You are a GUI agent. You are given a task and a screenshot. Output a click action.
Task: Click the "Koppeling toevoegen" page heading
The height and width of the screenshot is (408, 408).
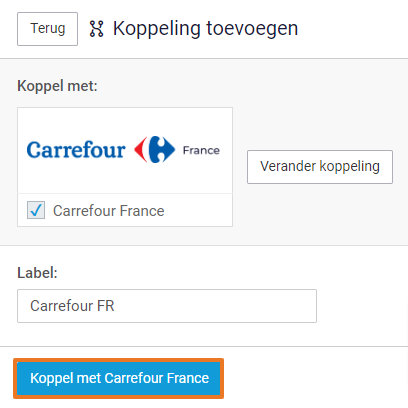click(x=205, y=29)
